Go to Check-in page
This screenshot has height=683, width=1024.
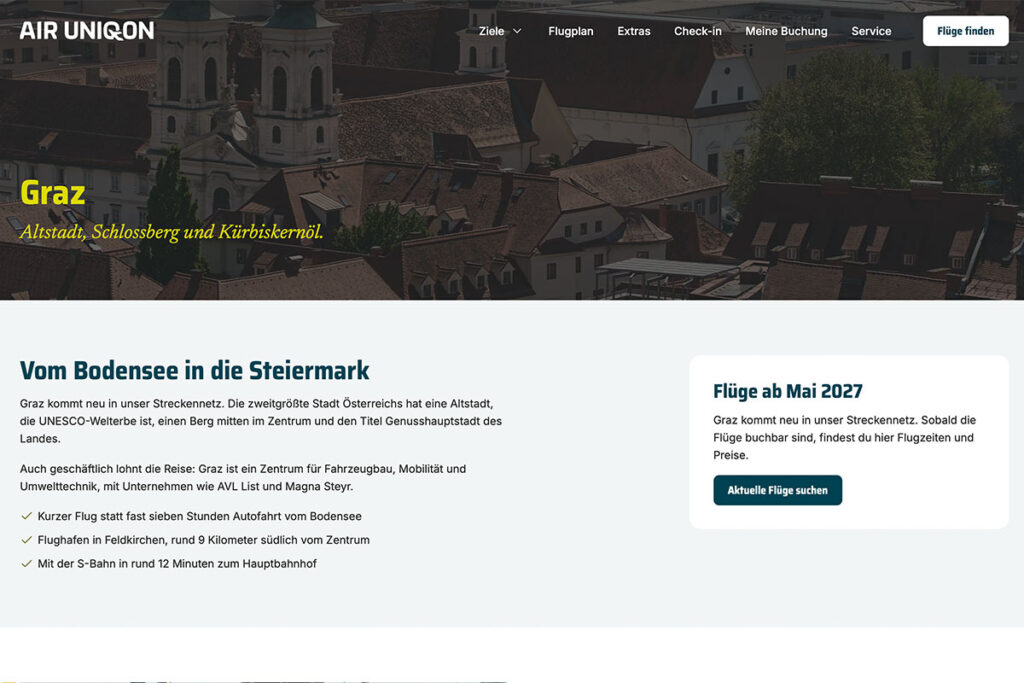click(x=697, y=31)
